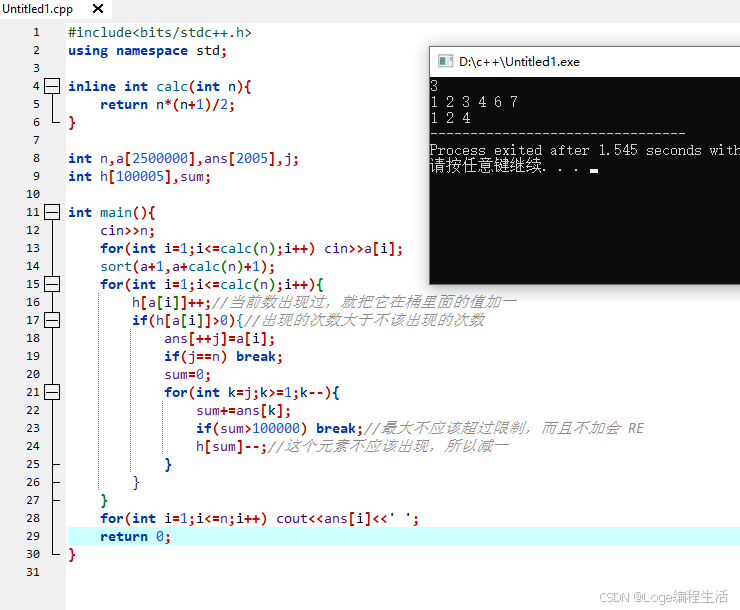Click 'if(sum>100000) break;' on line 23
This screenshot has width=740, height=610.
click(x=279, y=428)
